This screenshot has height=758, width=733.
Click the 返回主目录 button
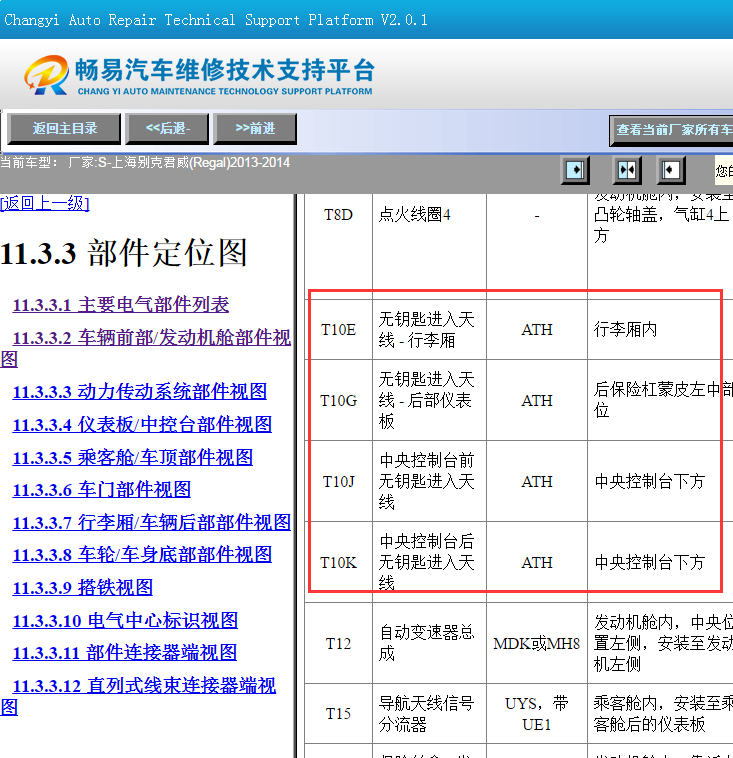[x=64, y=129]
